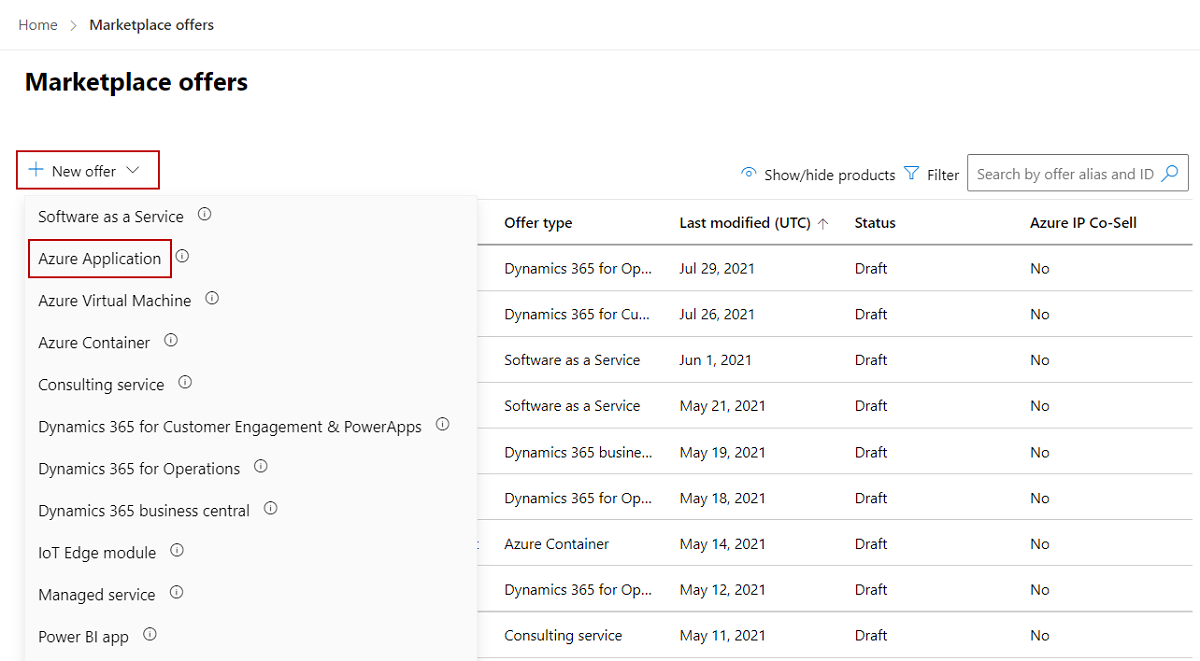Click info icon beside Azure Virtual Machine
This screenshot has width=1200, height=661.
[212, 299]
